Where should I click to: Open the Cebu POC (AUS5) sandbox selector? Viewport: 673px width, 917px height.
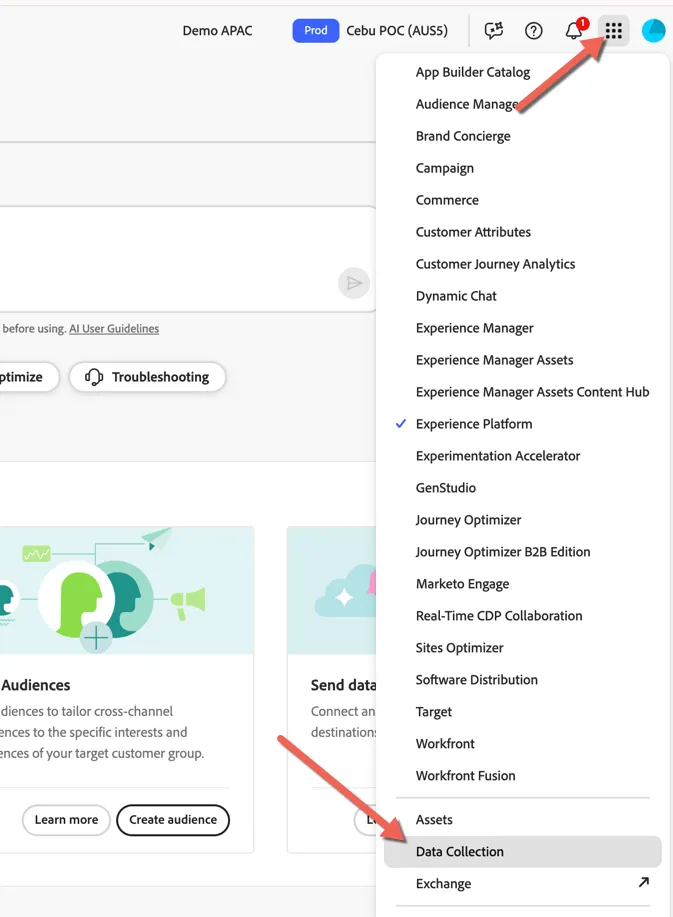(x=397, y=30)
